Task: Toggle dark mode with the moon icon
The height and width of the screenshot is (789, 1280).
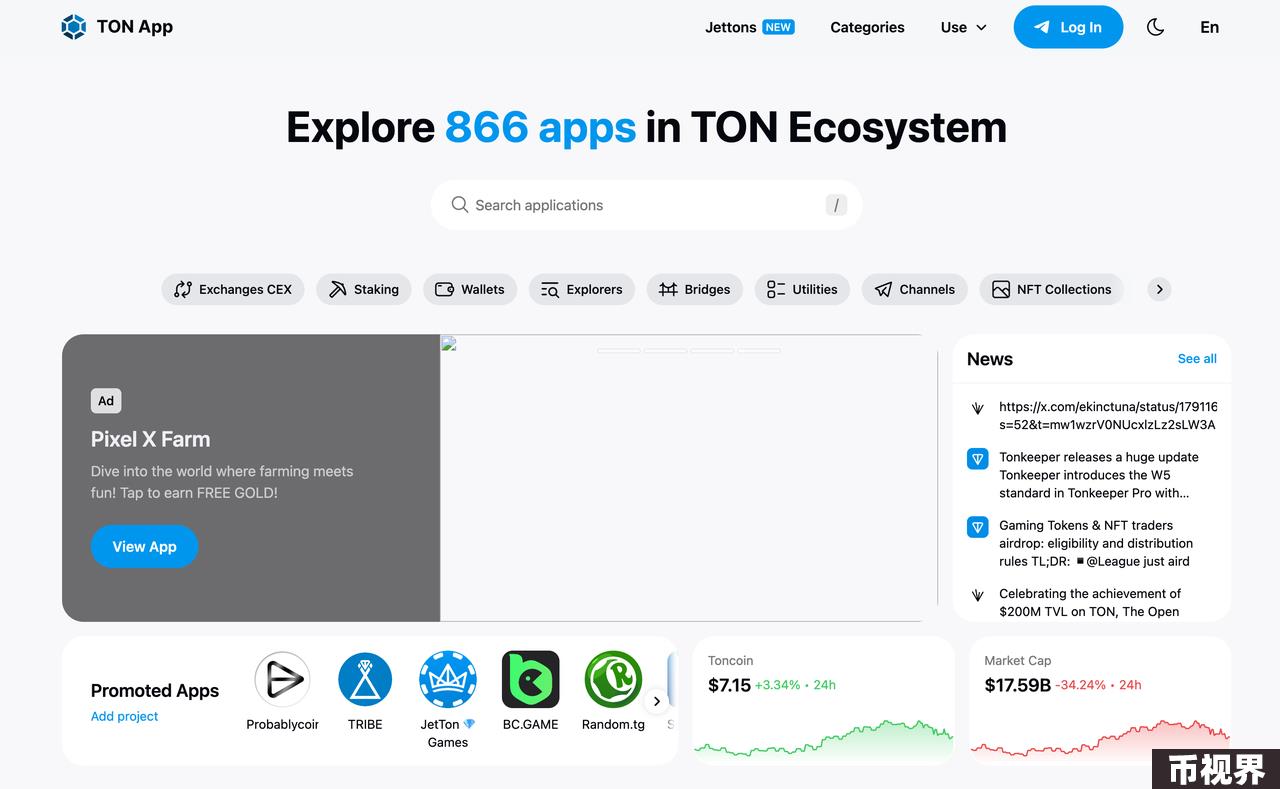Action: [x=1155, y=27]
